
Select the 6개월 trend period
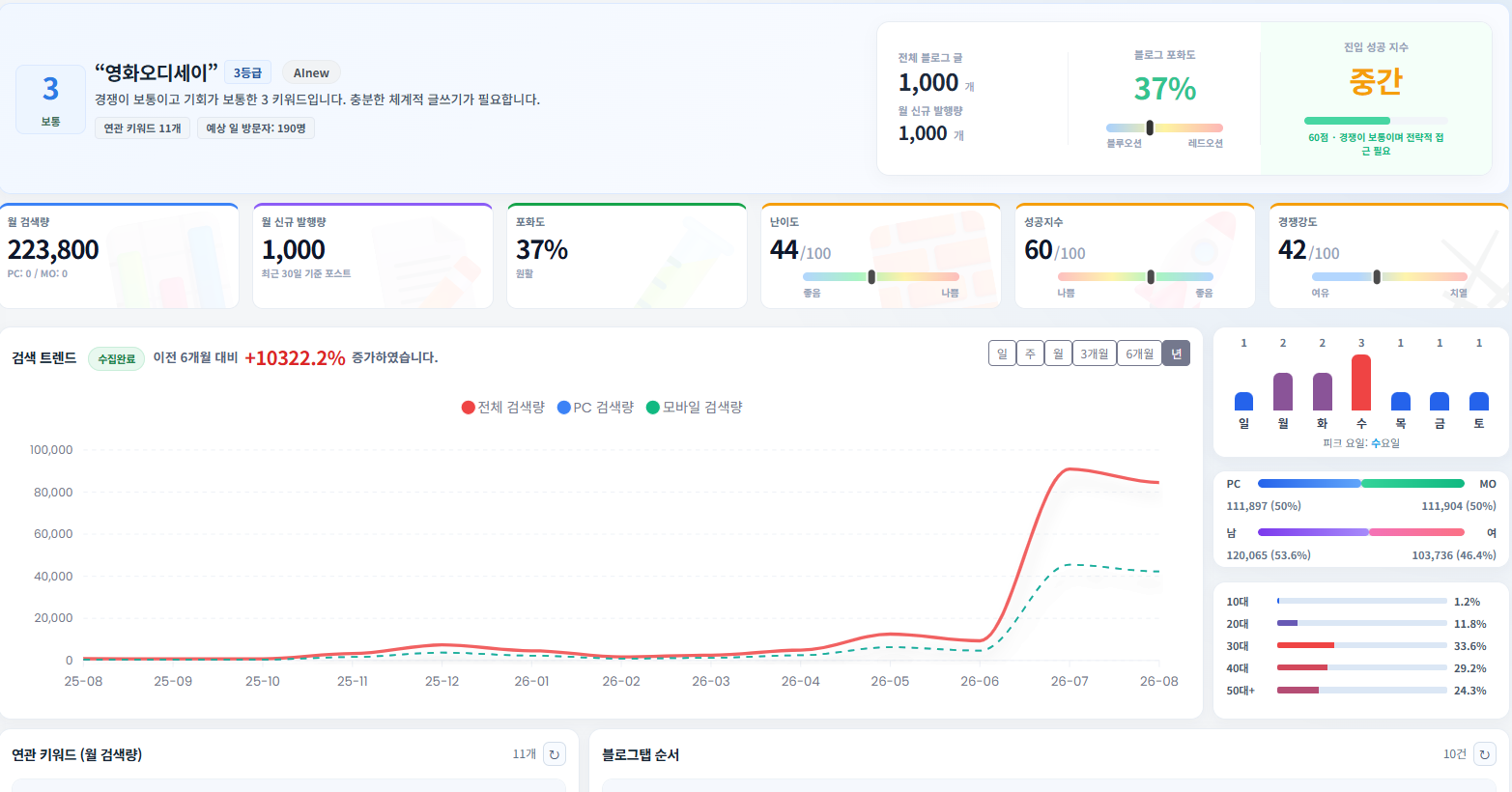(x=1140, y=354)
